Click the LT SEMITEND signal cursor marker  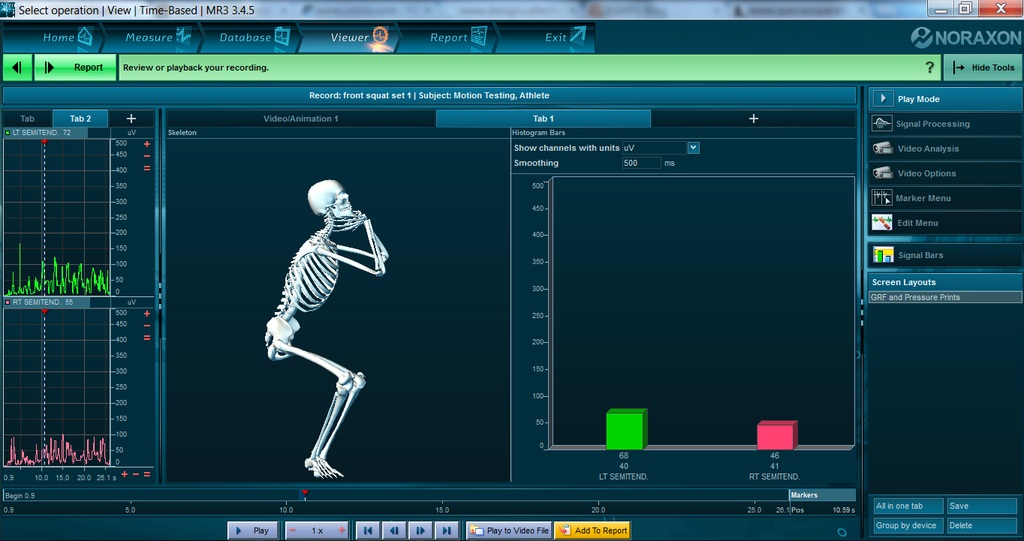pyautogui.click(x=44, y=141)
